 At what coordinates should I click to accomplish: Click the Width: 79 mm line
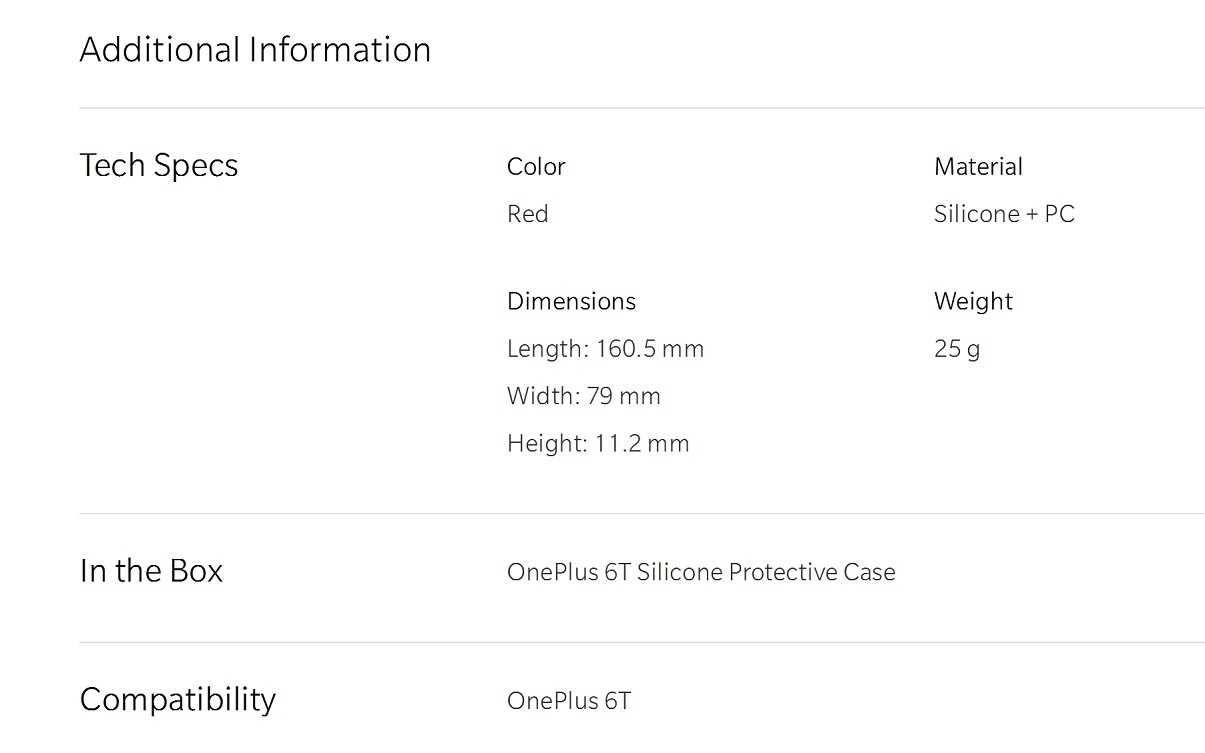pyautogui.click(x=583, y=395)
